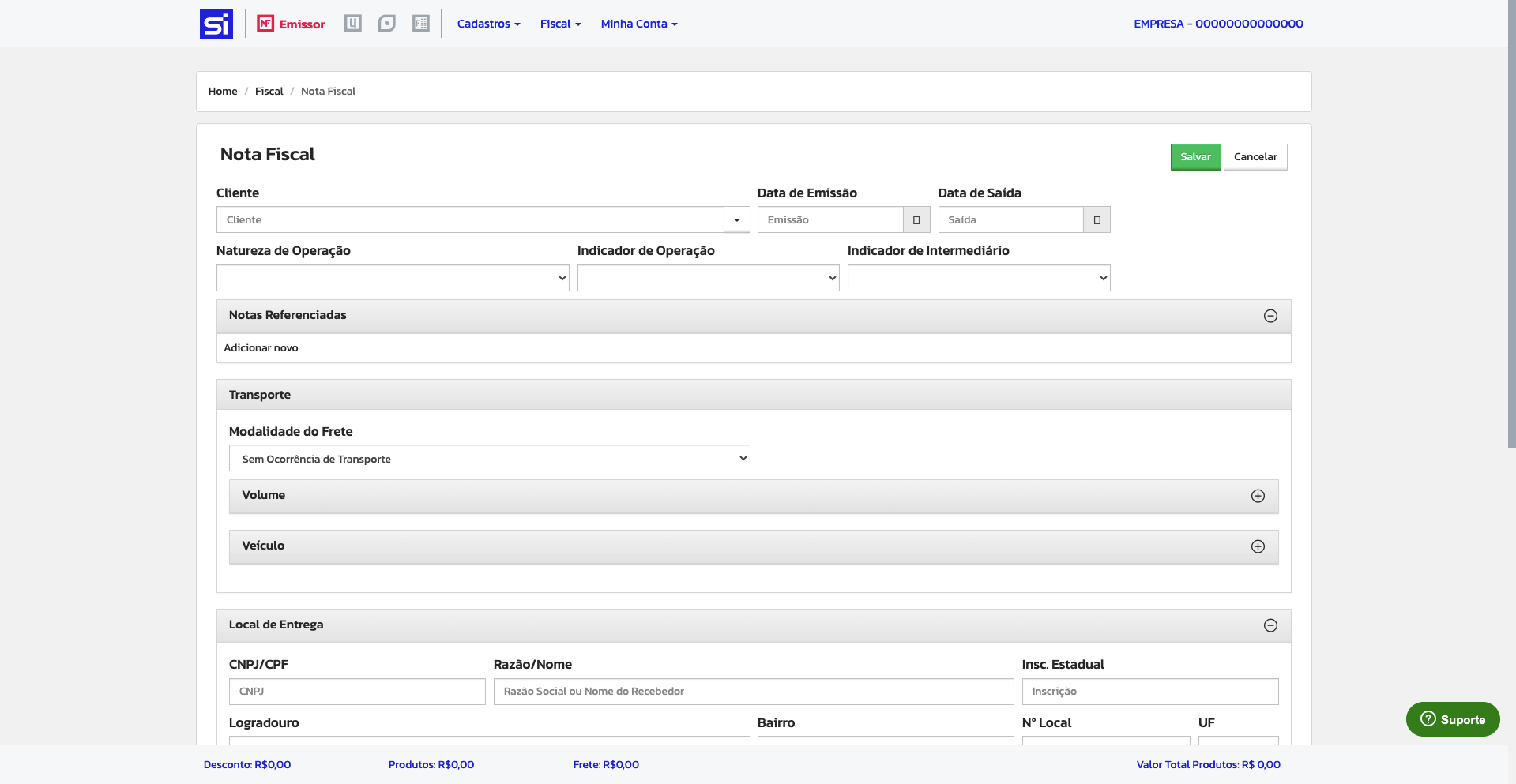Click the CNPJ input field
Image resolution: width=1516 pixels, height=784 pixels.
(357, 692)
